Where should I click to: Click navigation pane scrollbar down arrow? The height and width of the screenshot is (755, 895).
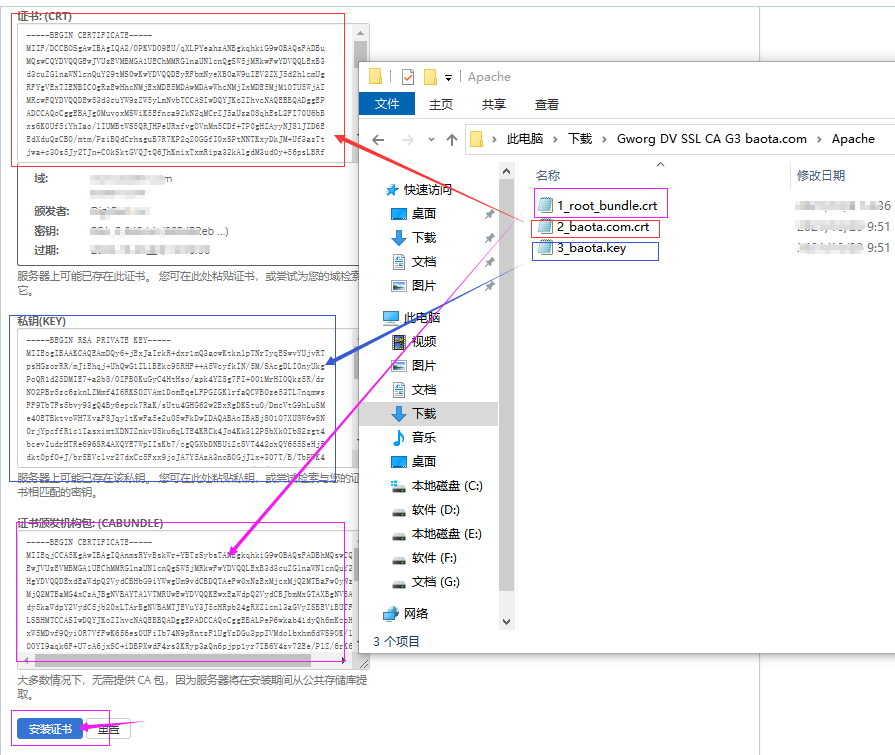tap(506, 621)
